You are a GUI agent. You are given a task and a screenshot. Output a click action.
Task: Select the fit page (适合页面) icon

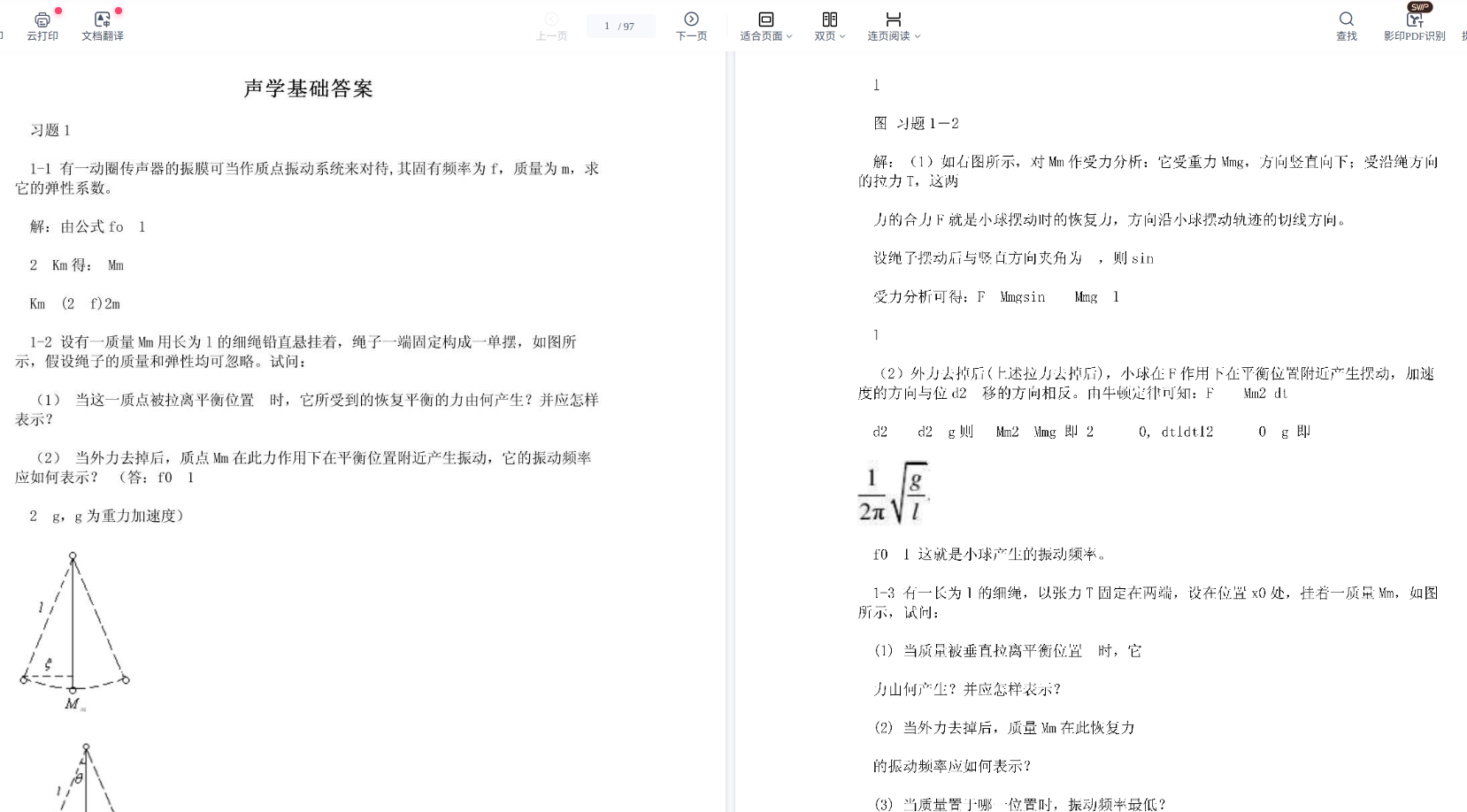coord(766,19)
